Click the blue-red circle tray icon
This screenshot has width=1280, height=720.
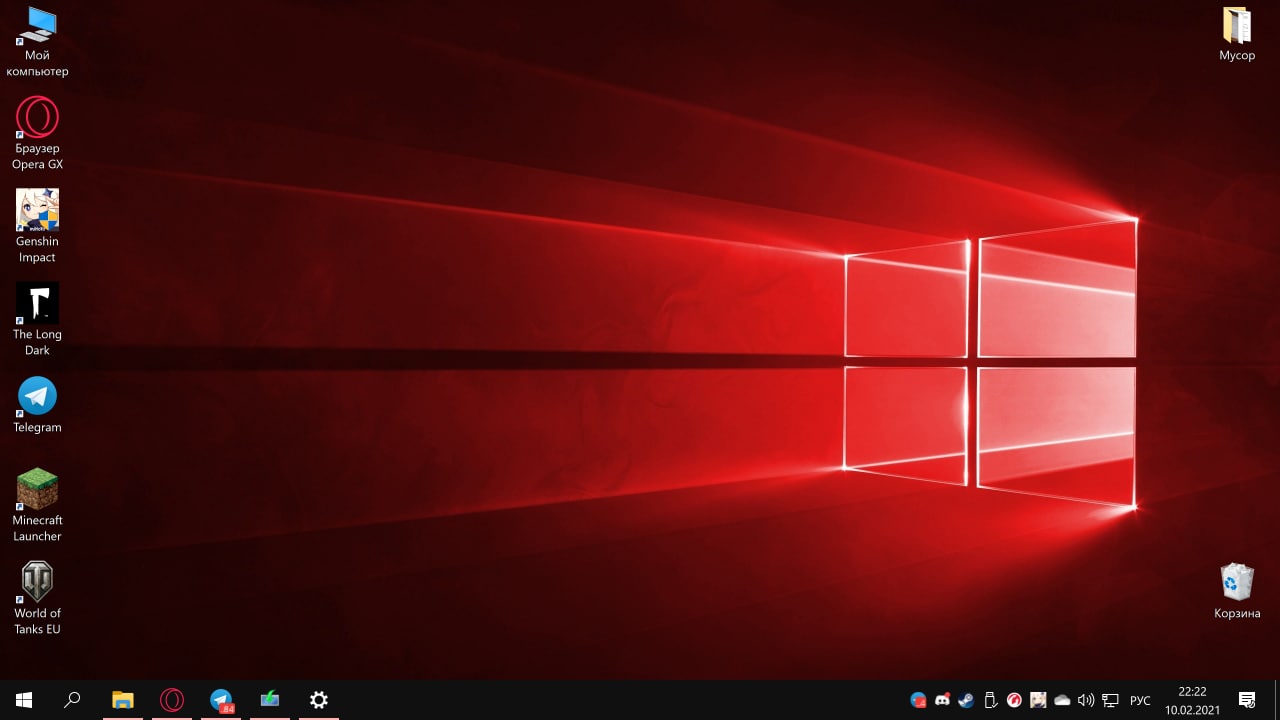point(918,700)
